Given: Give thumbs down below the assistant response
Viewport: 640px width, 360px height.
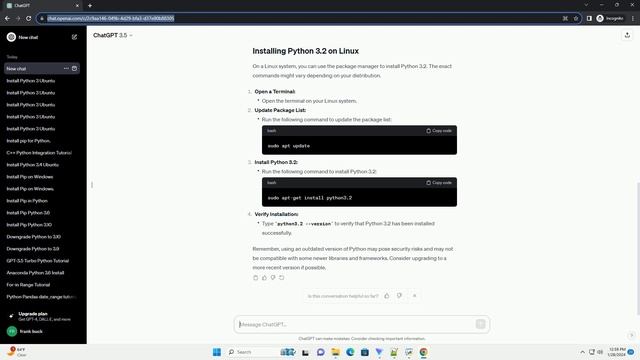Looking at the screenshot, I should (x=273, y=278).
